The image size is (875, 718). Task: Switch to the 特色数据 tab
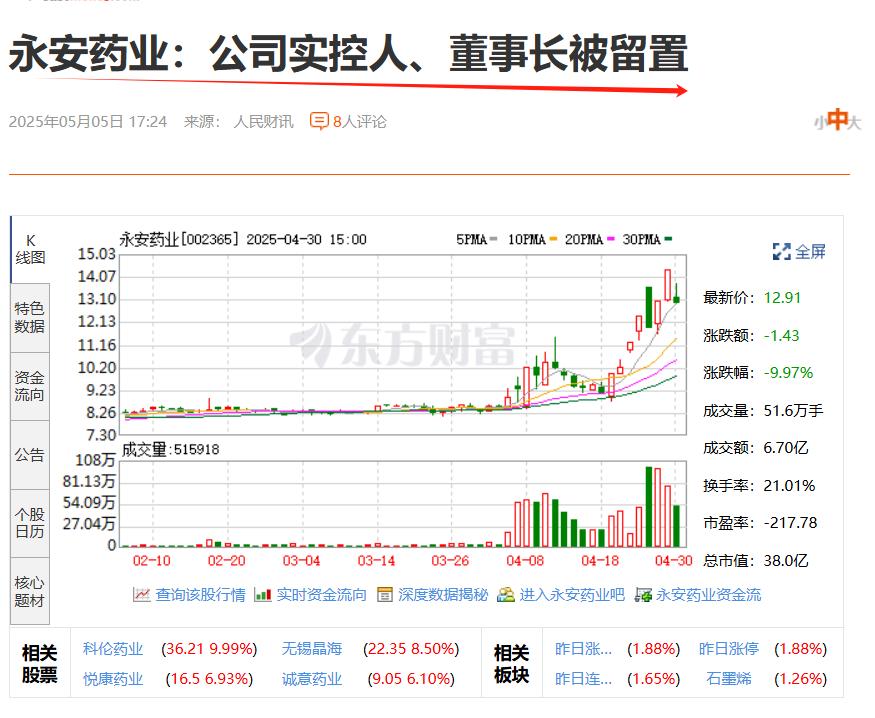pos(30,317)
